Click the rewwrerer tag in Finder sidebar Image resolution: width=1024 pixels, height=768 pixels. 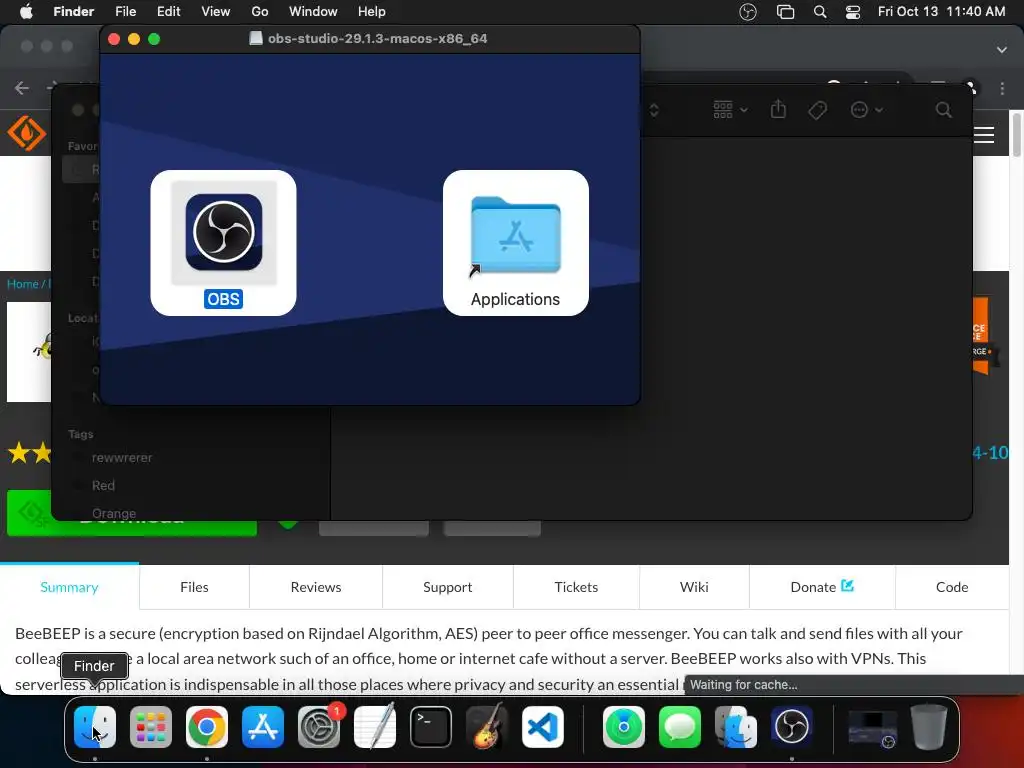pos(121,458)
